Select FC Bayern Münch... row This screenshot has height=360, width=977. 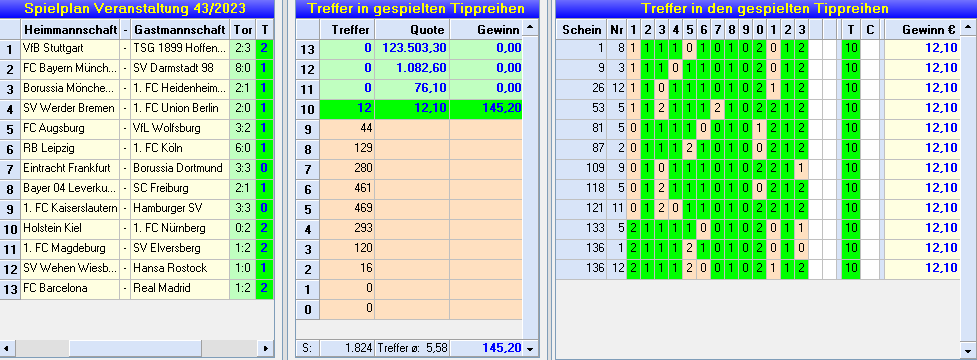coord(137,69)
